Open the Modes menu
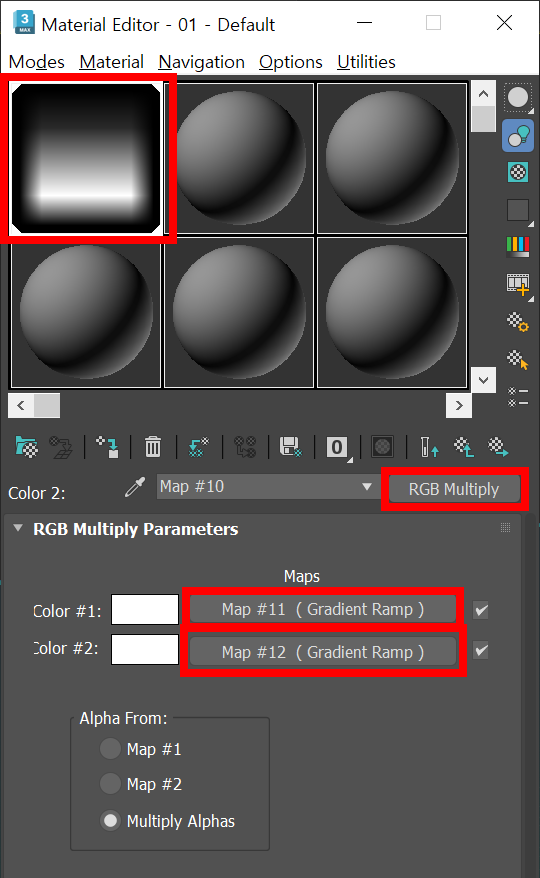Screen dimensions: 540x878 (36, 62)
